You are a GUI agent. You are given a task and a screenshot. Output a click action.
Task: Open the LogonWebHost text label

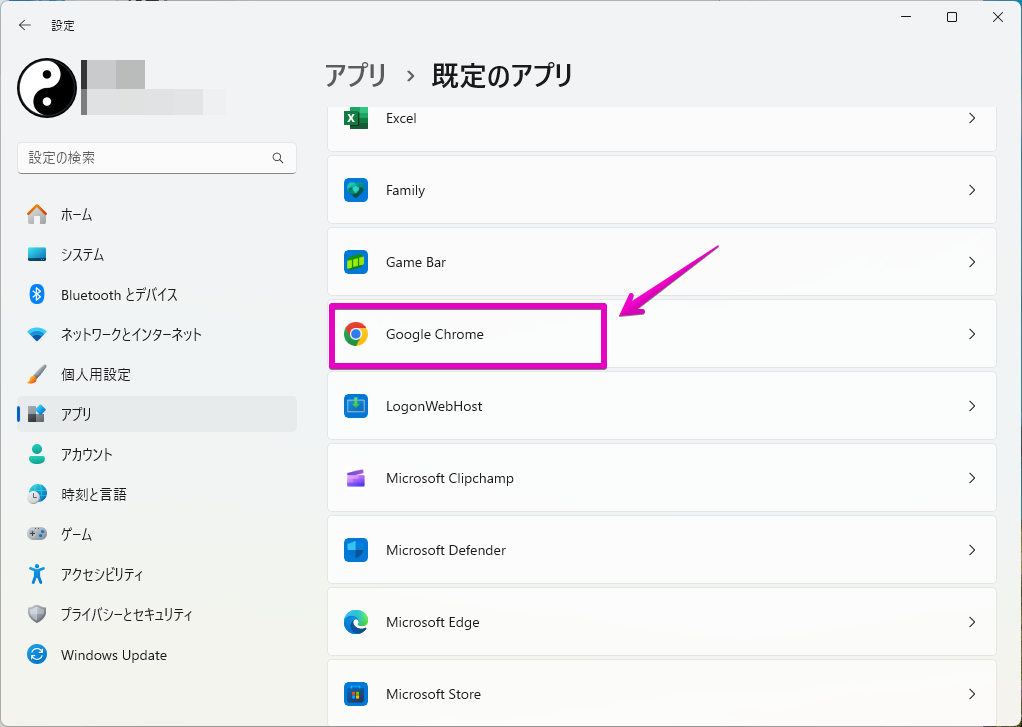click(434, 406)
